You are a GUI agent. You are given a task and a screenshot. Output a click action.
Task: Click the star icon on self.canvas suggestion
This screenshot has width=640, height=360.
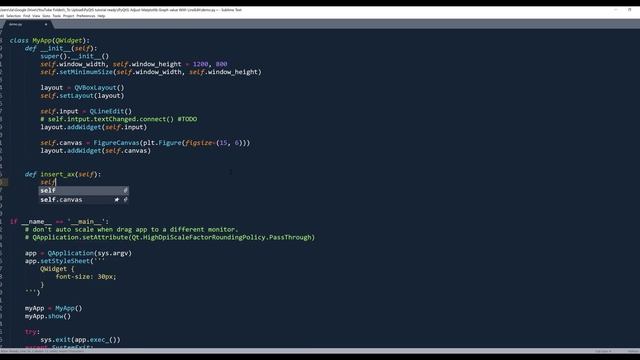(117, 200)
